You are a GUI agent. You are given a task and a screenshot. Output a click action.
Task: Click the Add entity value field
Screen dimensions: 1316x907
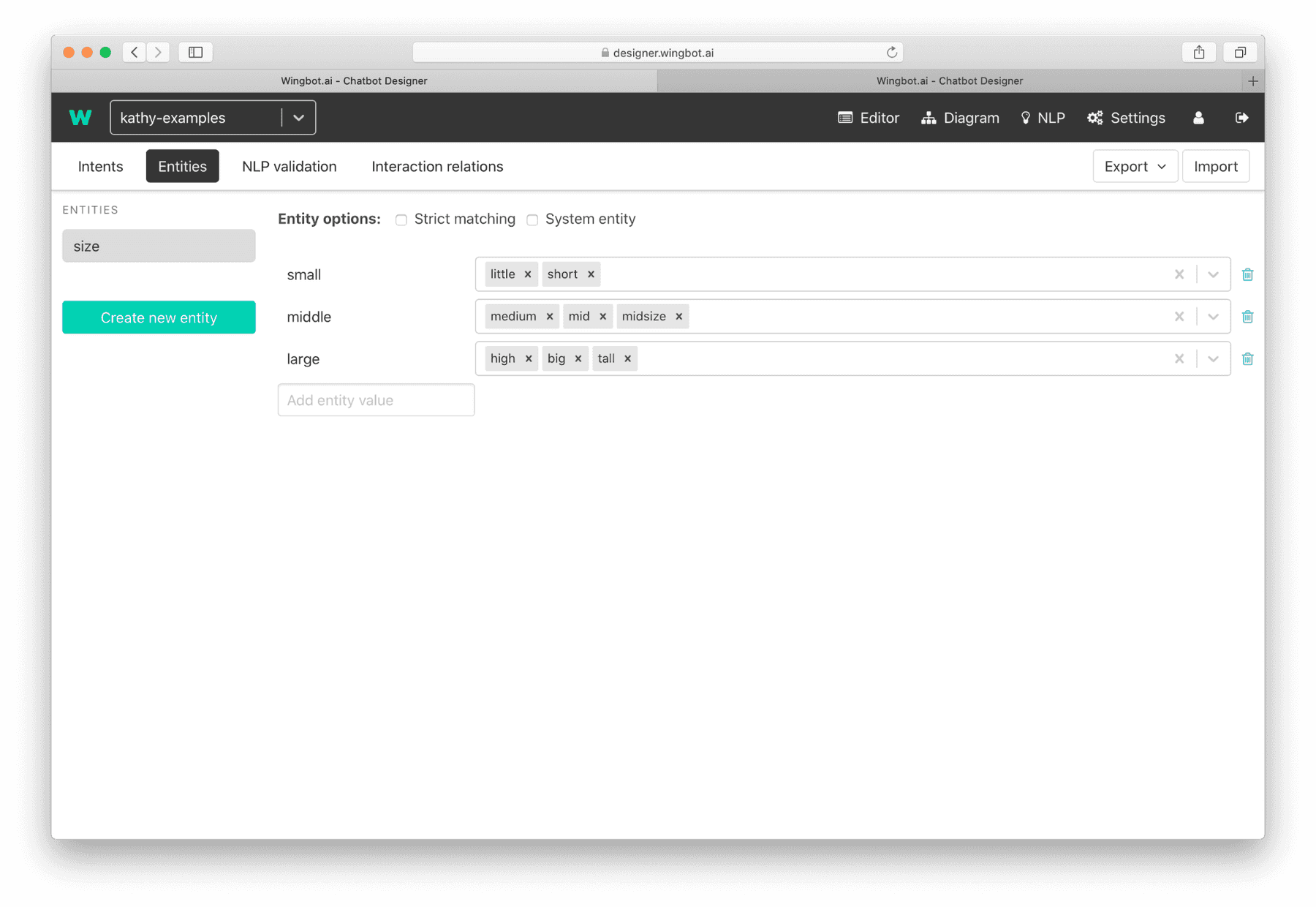[376, 400]
